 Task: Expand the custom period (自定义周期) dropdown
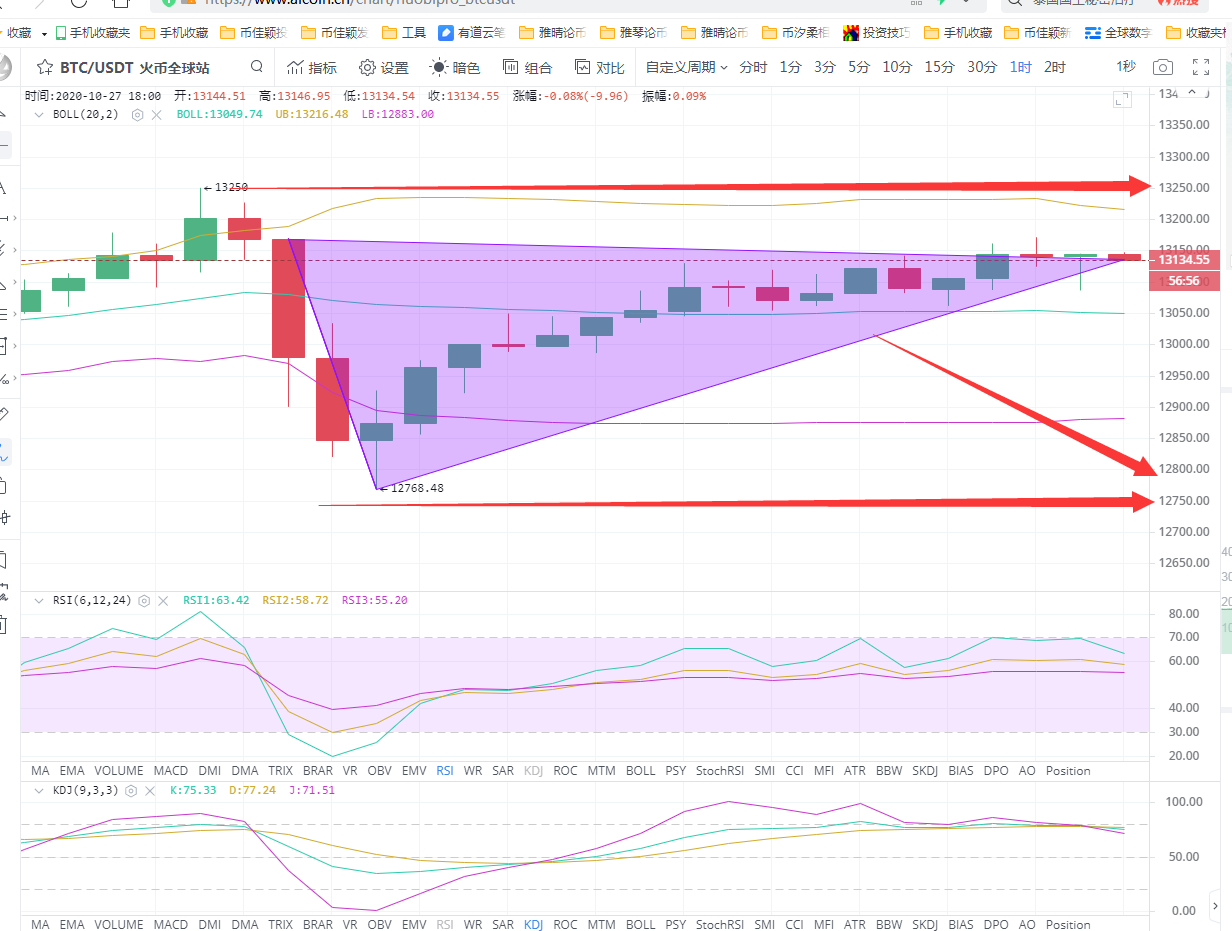click(686, 68)
